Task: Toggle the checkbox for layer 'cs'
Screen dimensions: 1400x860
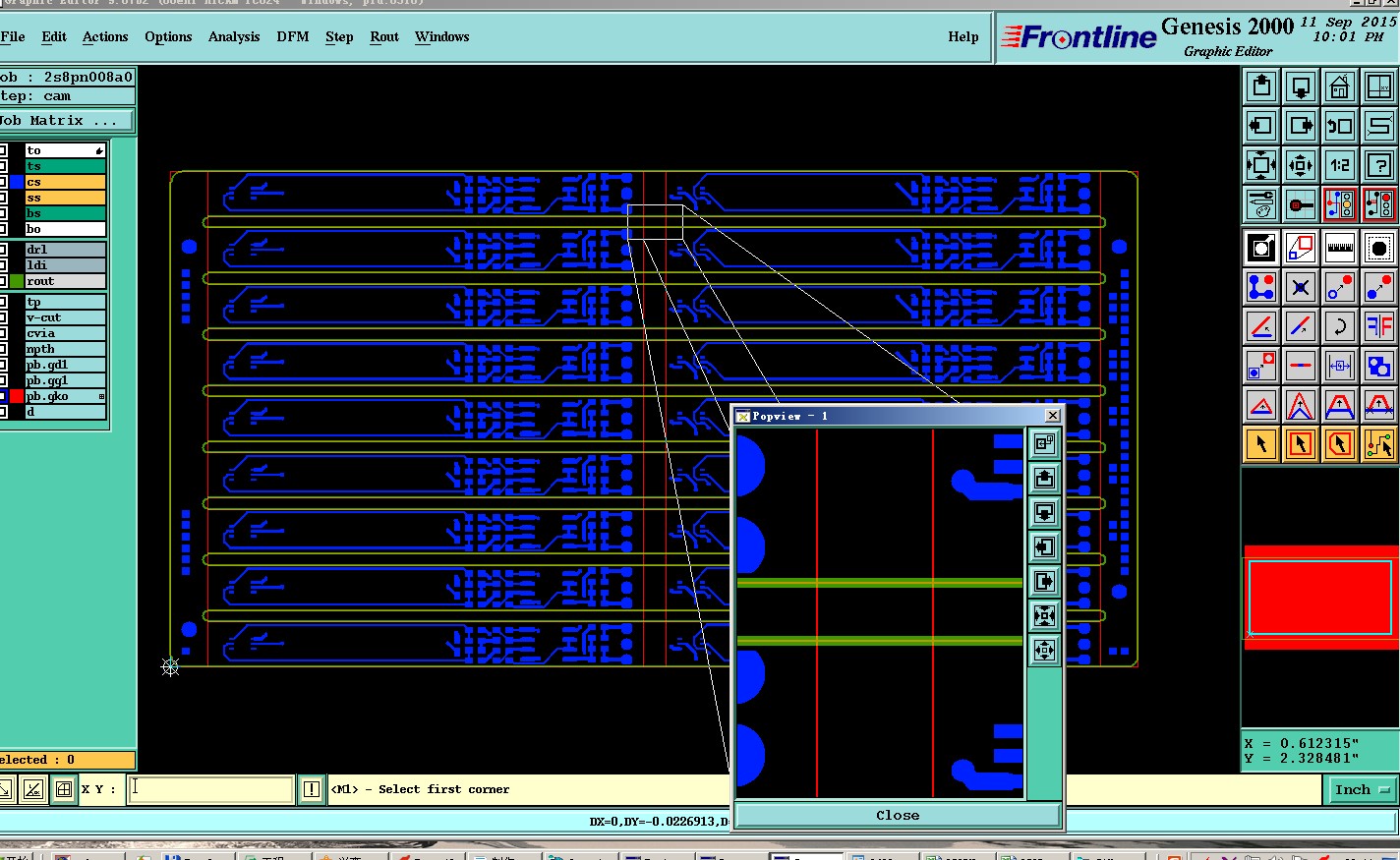Action: (3, 182)
